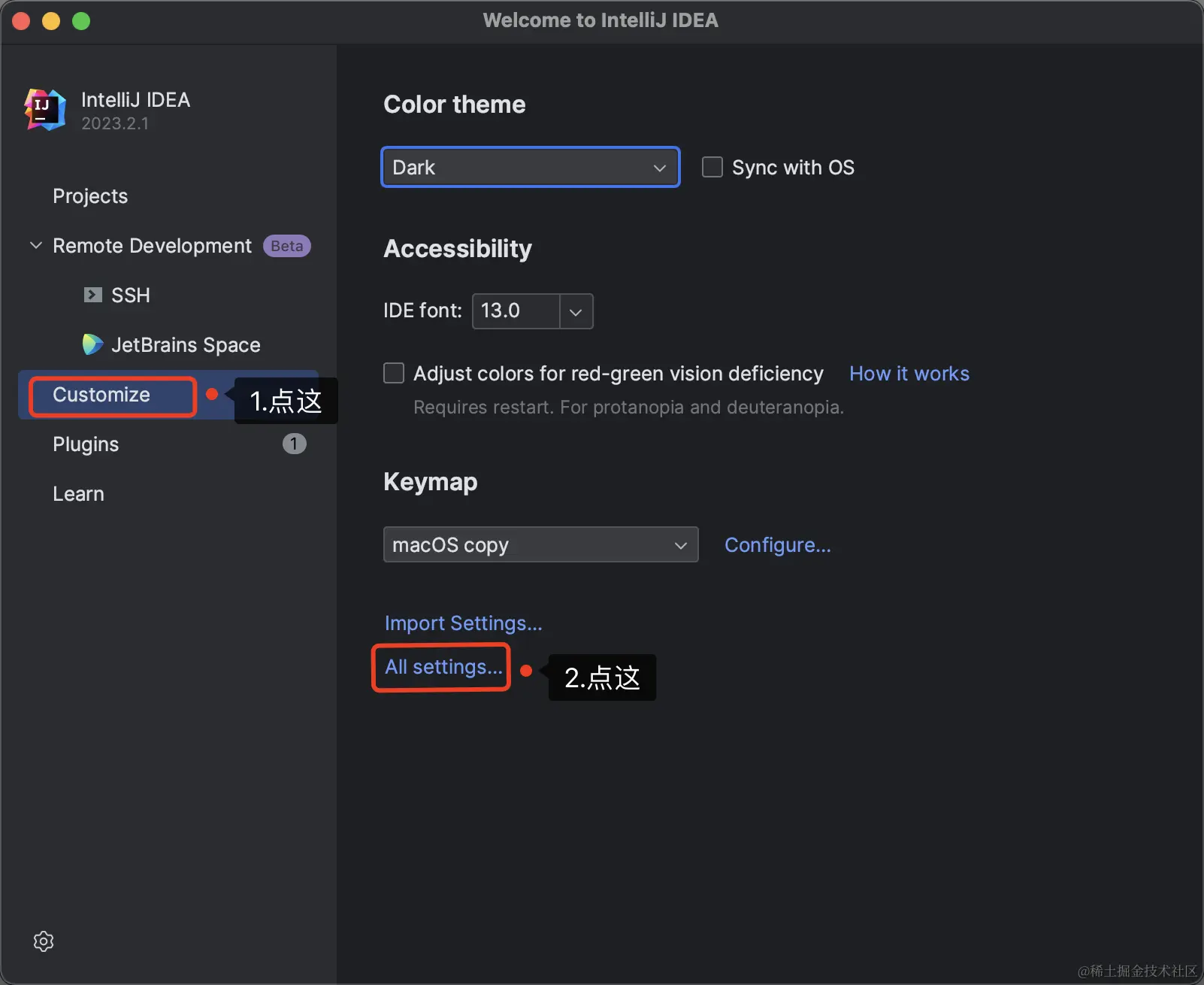This screenshot has height=985, width=1204.
Task: Open the Color theme dropdown showing Dark
Action: [x=531, y=167]
